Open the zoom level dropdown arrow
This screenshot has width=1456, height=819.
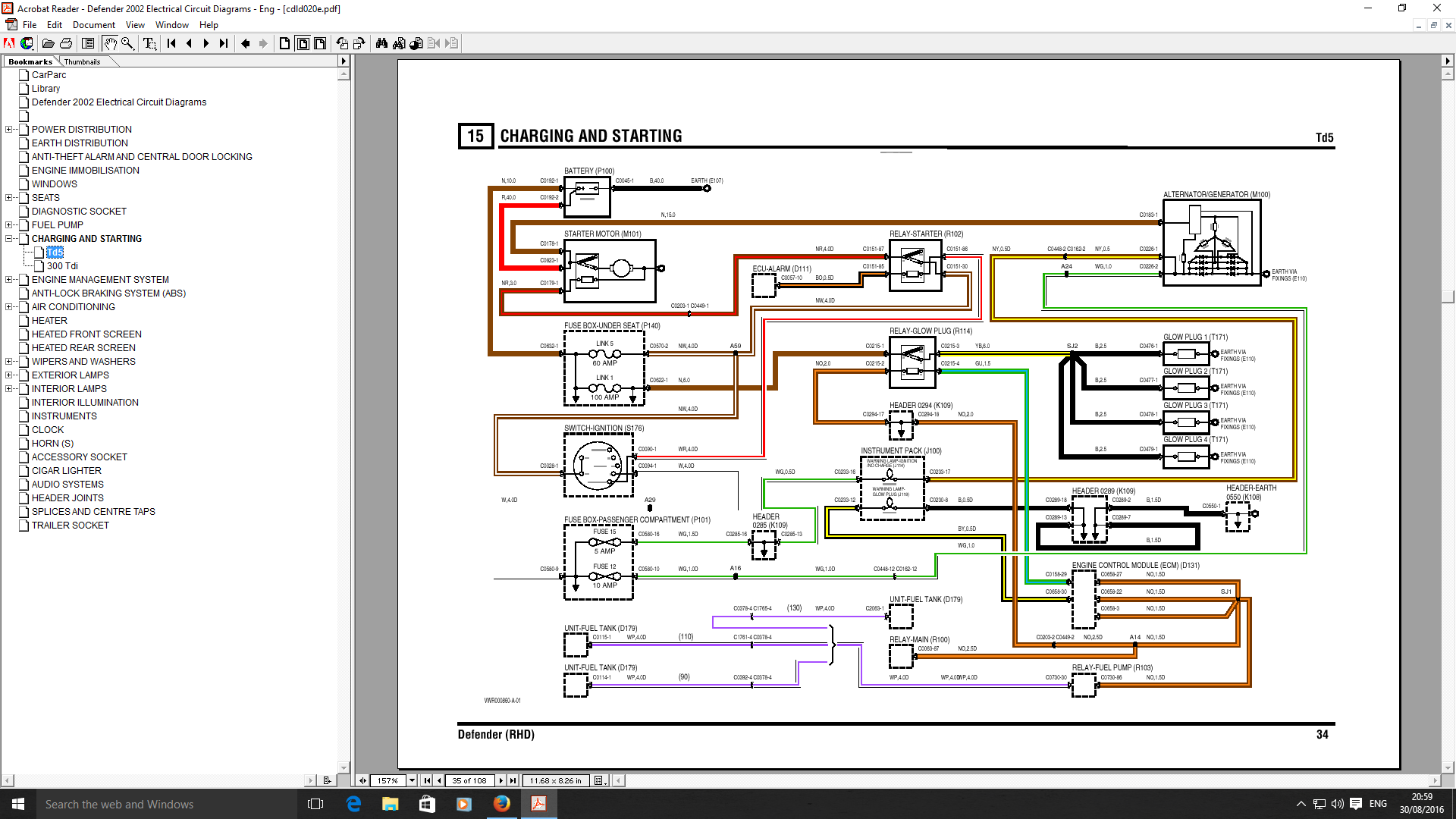click(413, 780)
